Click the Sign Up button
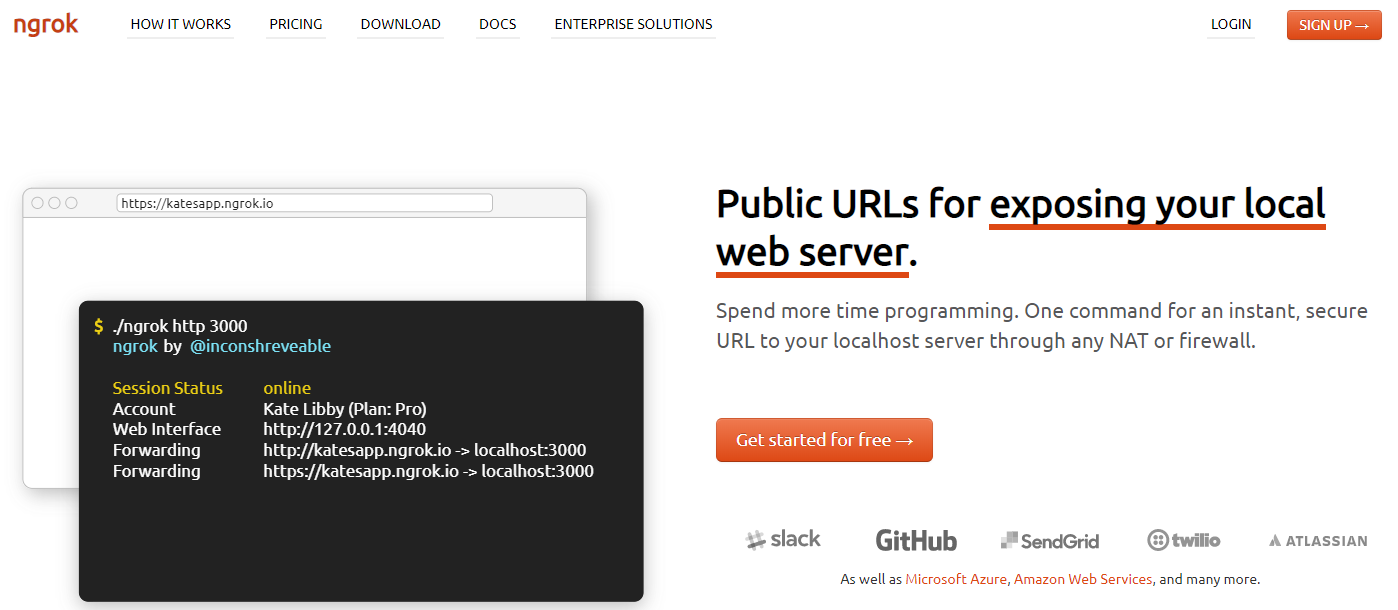 click(1334, 25)
